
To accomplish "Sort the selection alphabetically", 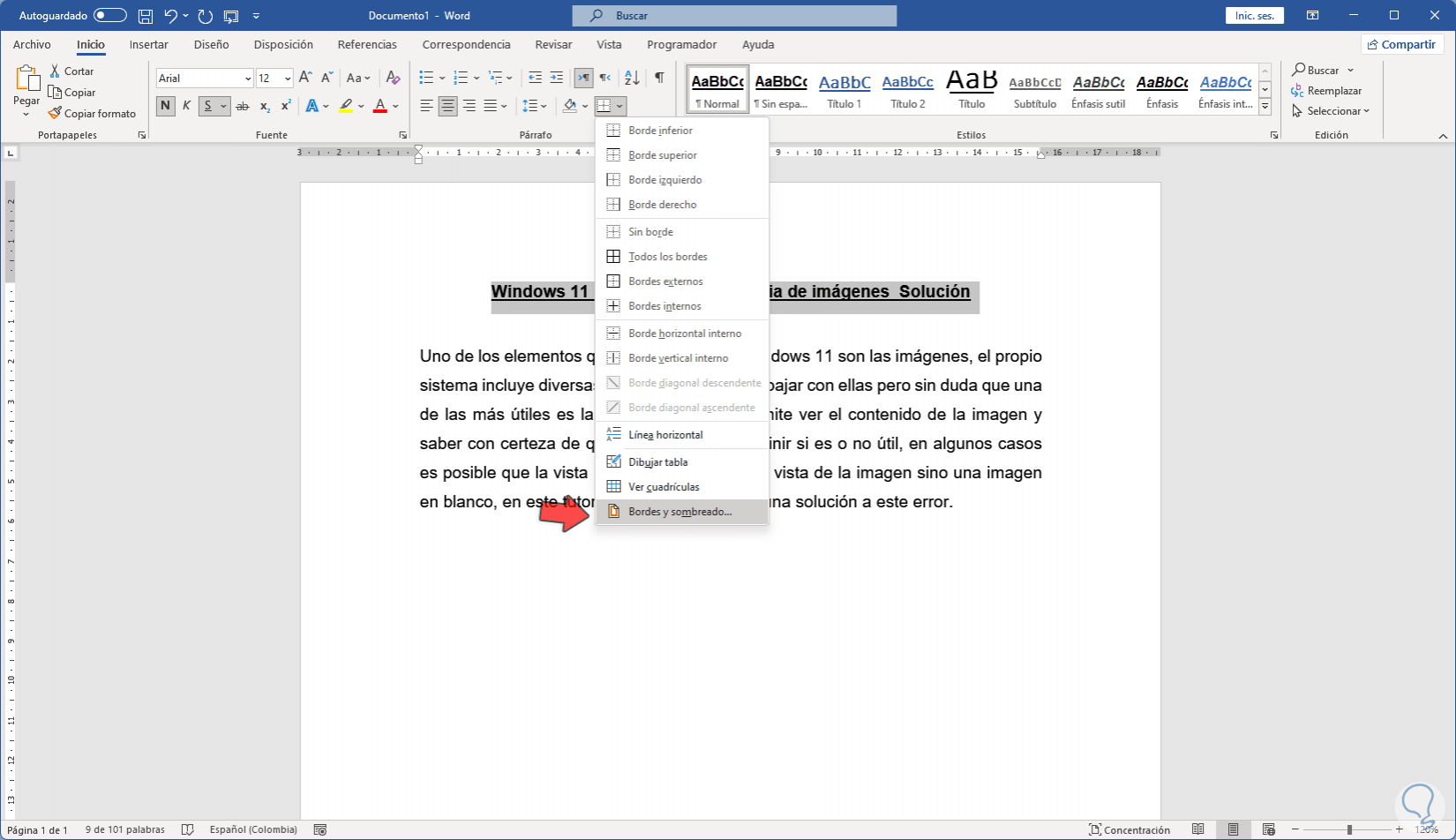I will (x=632, y=78).
